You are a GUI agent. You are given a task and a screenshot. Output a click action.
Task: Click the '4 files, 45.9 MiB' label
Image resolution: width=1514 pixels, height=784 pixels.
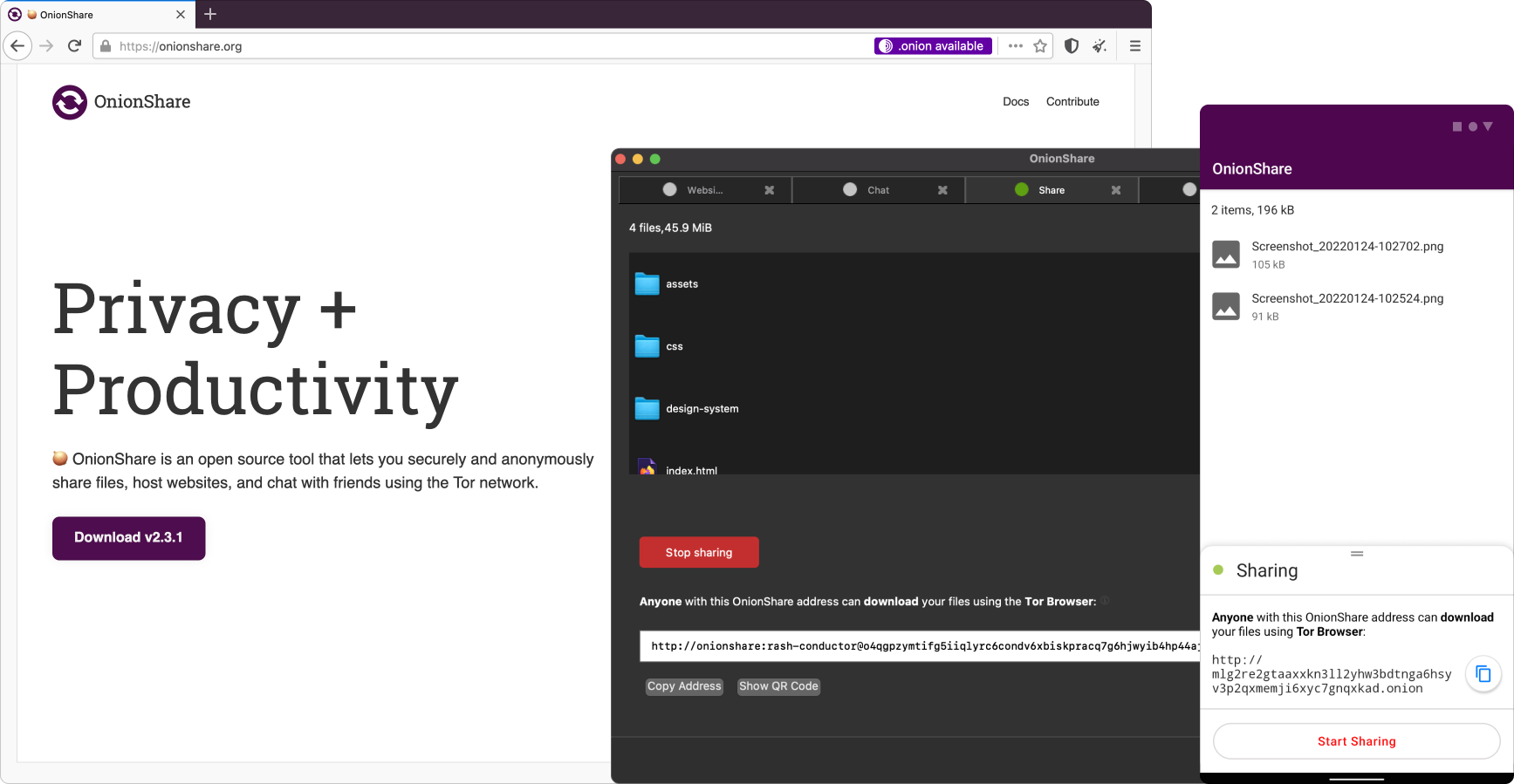point(670,228)
